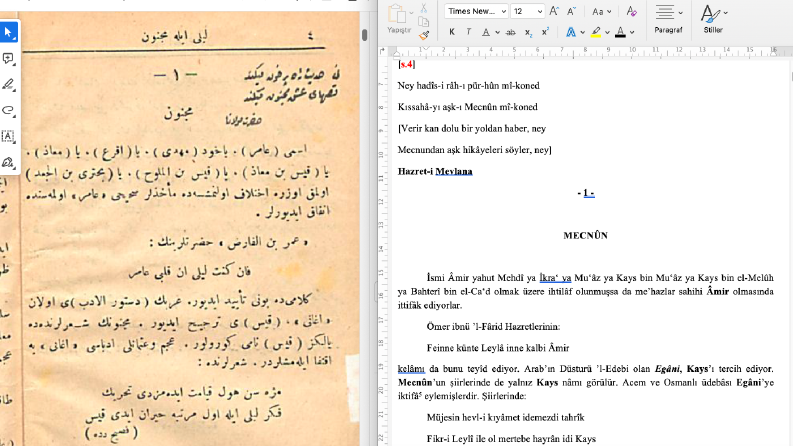Click the heading MECNÛN in document

tap(586, 236)
